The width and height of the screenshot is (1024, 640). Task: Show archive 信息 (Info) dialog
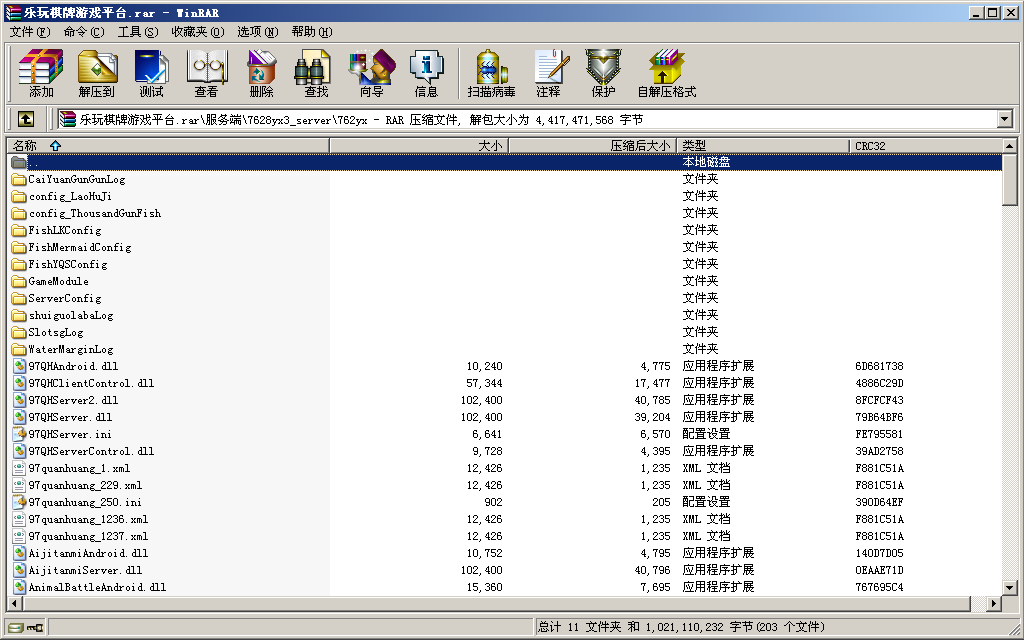tap(426, 73)
